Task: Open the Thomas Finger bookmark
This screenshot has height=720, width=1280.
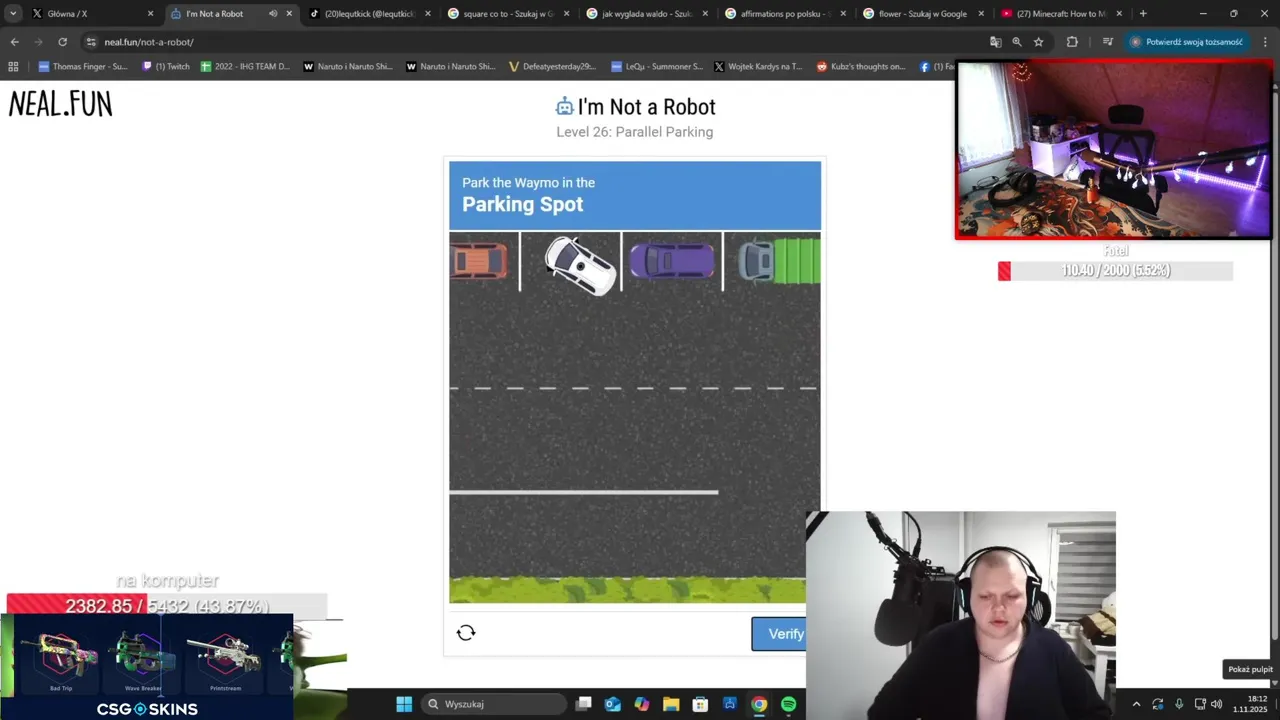Action: tap(82, 67)
